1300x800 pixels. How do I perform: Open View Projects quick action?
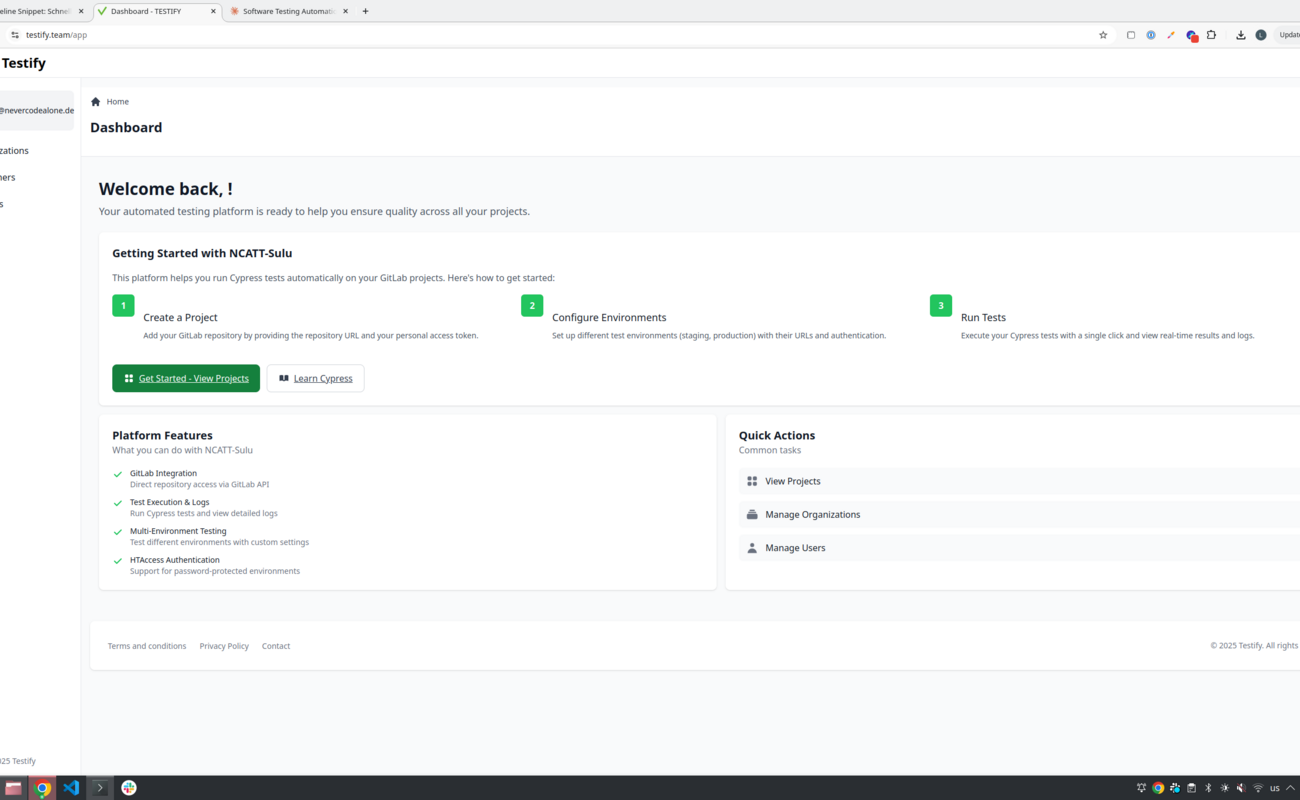(x=1019, y=481)
